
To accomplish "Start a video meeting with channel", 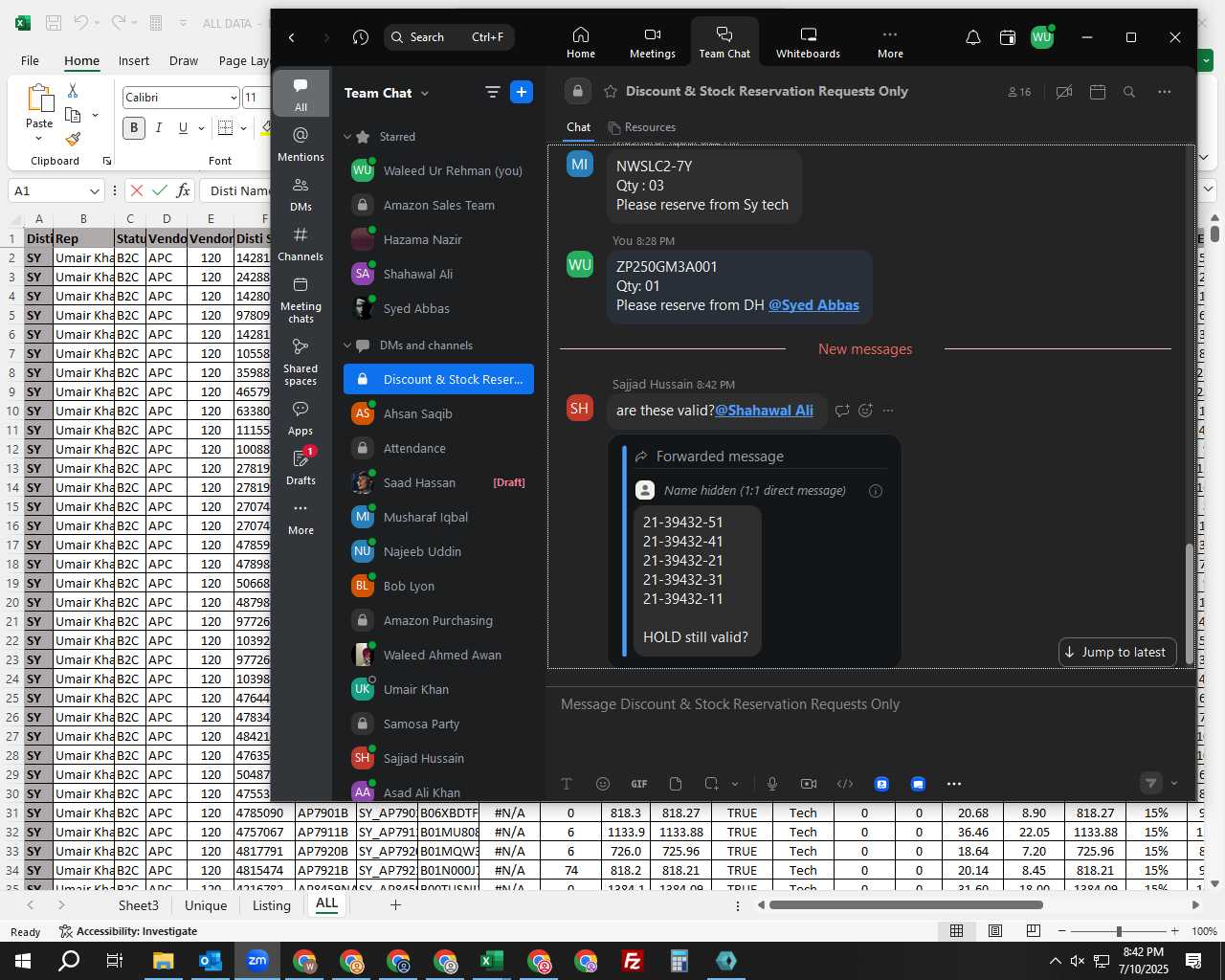I will coord(1063,92).
